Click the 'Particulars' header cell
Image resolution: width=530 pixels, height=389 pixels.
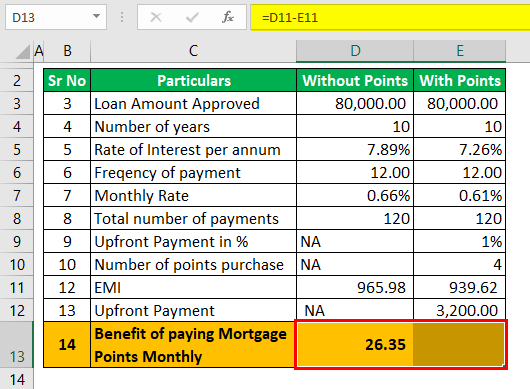tap(194, 80)
